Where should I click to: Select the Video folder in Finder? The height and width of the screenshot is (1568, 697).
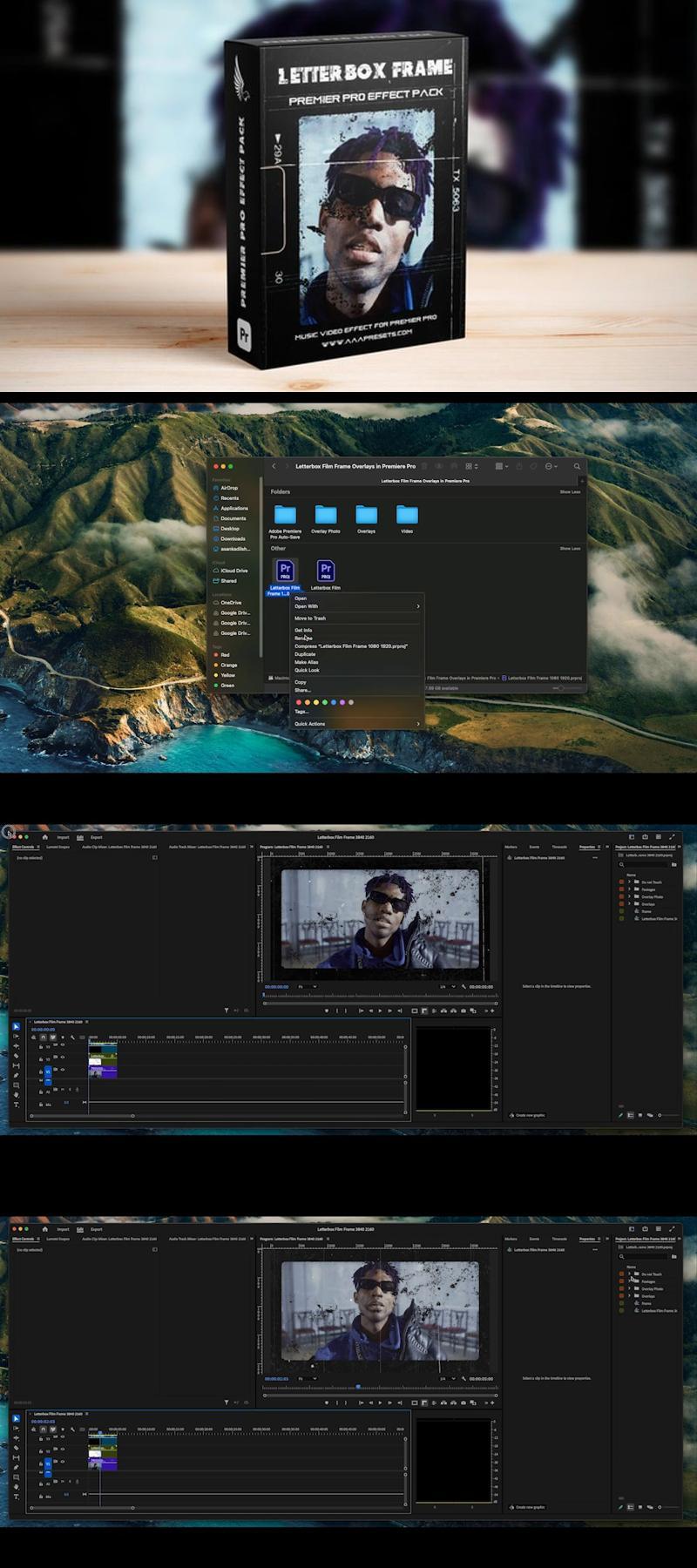click(407, 519)
